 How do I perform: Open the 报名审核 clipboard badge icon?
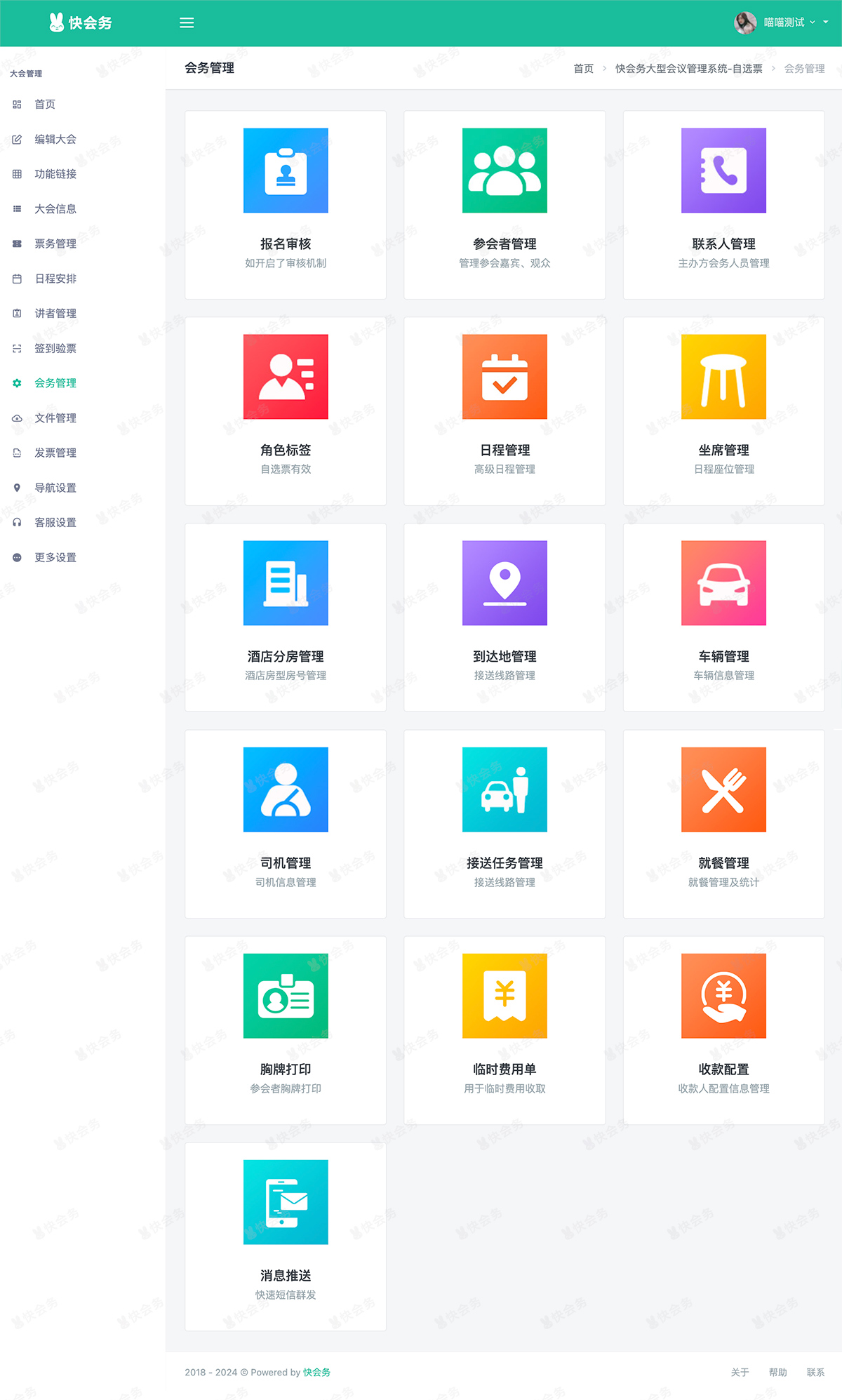coord(286,171)
